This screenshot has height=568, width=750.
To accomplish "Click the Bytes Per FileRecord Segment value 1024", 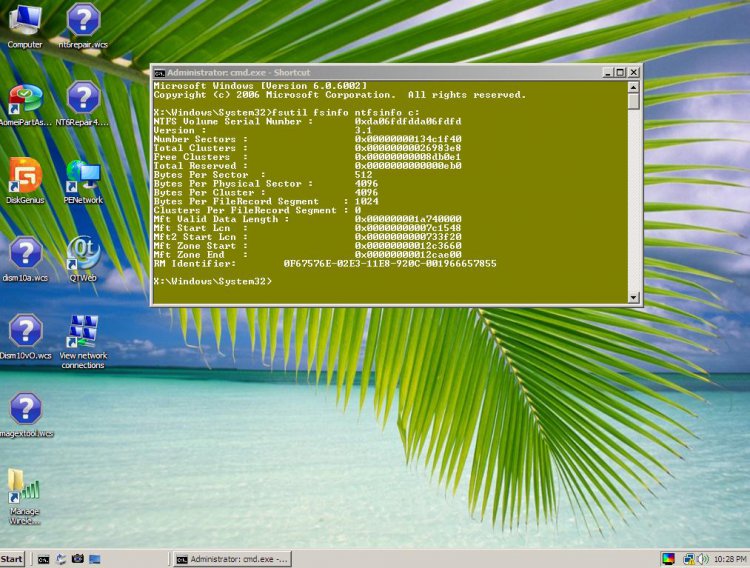I will pyautogui.click(x=366, y=201).
